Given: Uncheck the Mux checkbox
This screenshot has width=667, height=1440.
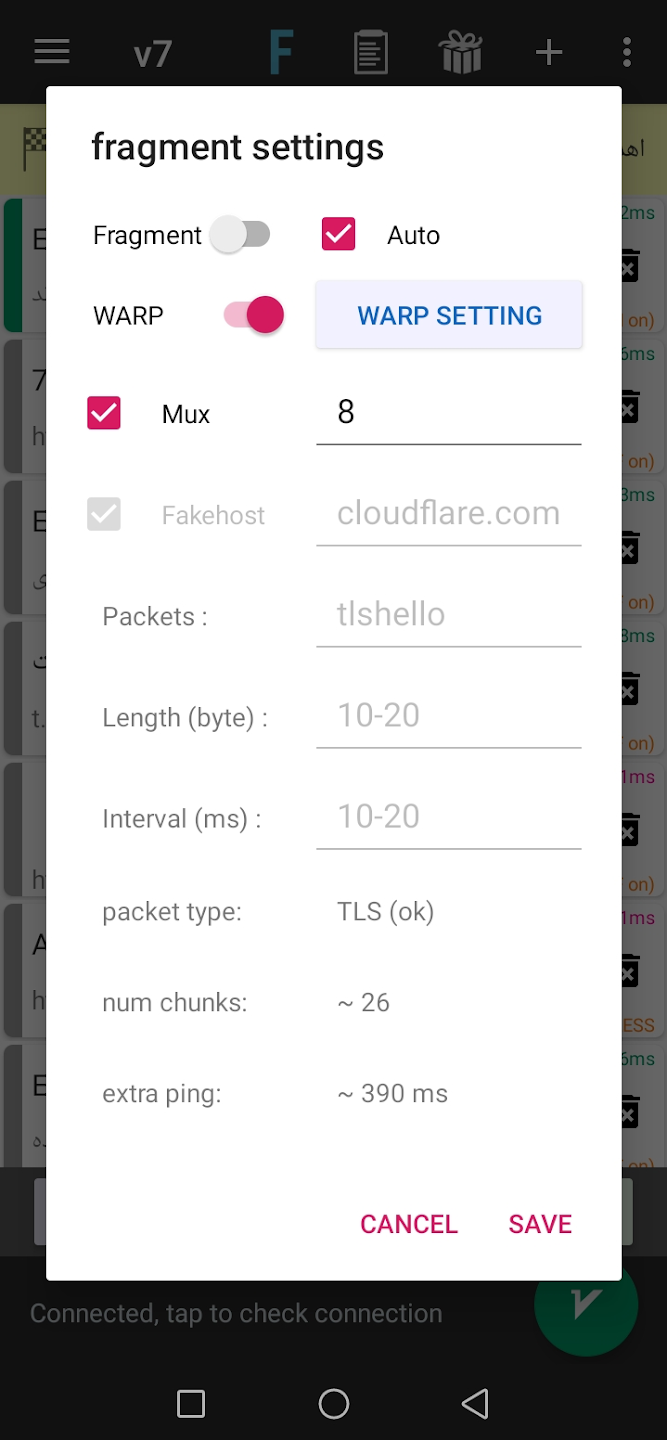Looking at the screenshot, I should click(x=103, y=413).
